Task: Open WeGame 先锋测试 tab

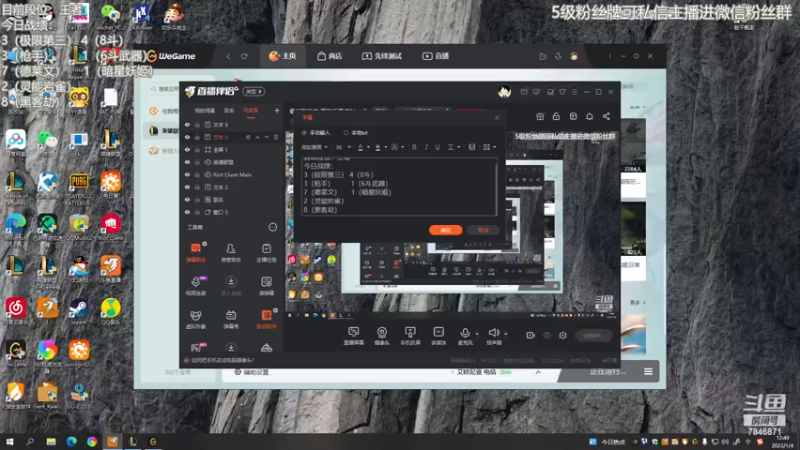Action: click(382, 56)
